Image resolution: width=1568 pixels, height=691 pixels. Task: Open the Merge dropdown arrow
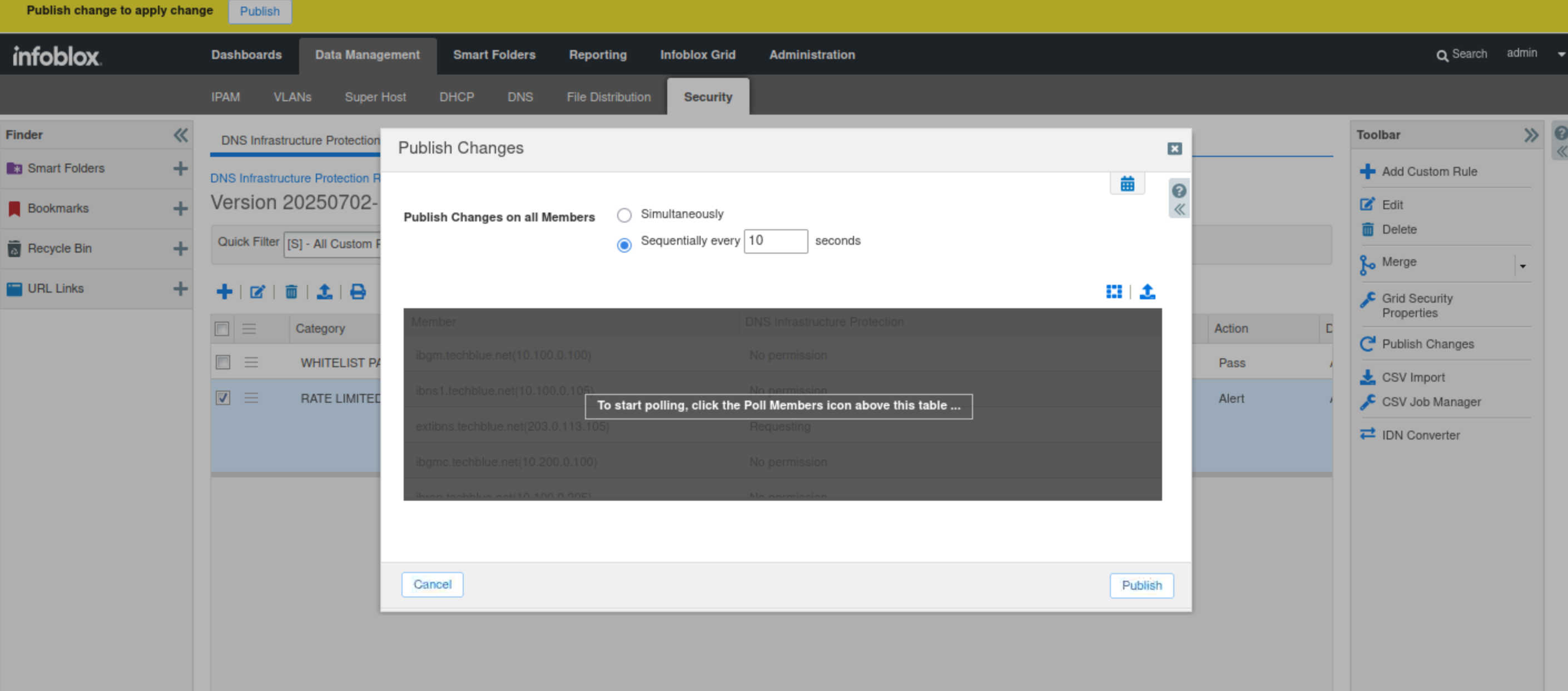pos(1522,266)
